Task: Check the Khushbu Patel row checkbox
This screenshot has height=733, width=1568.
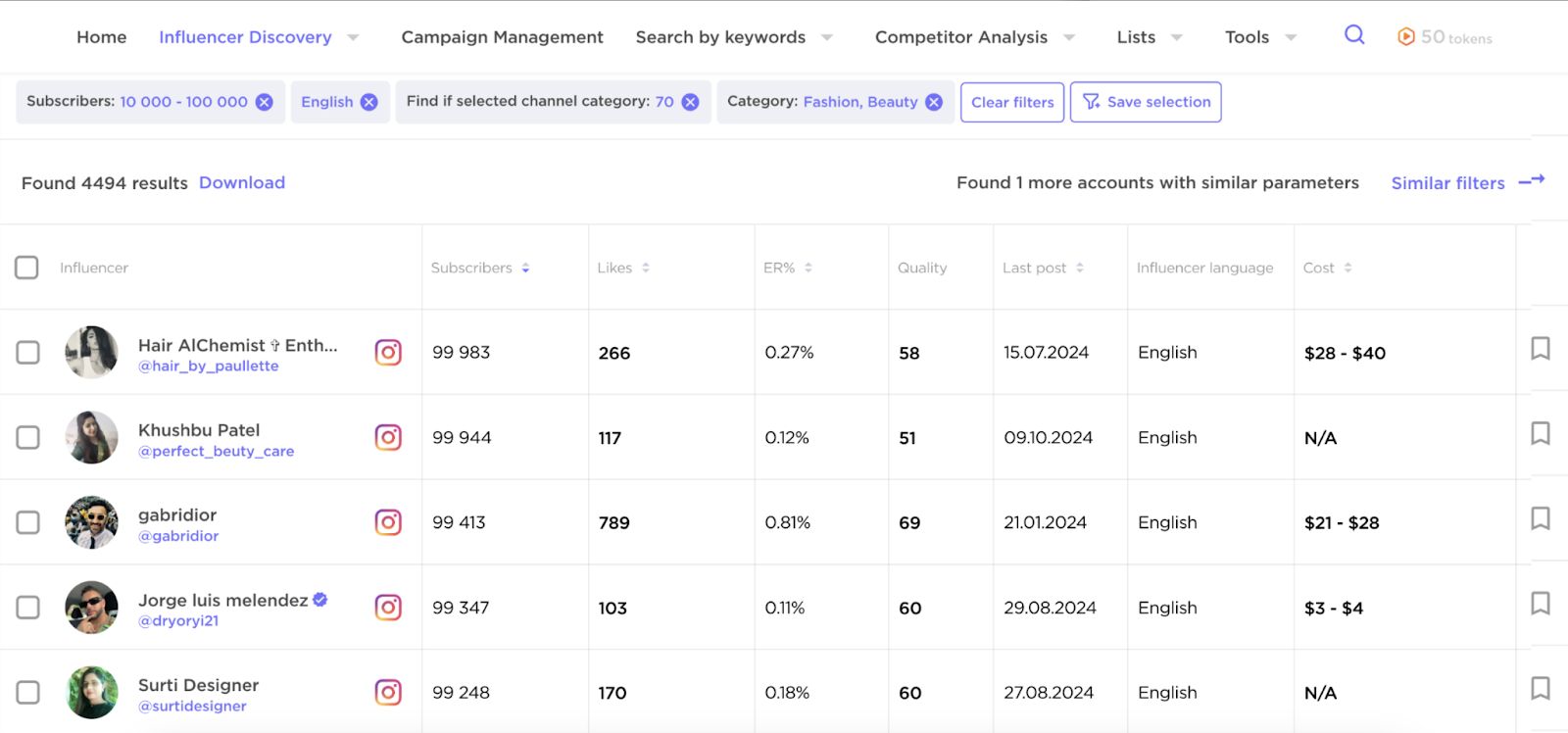Action: point(27,437)
